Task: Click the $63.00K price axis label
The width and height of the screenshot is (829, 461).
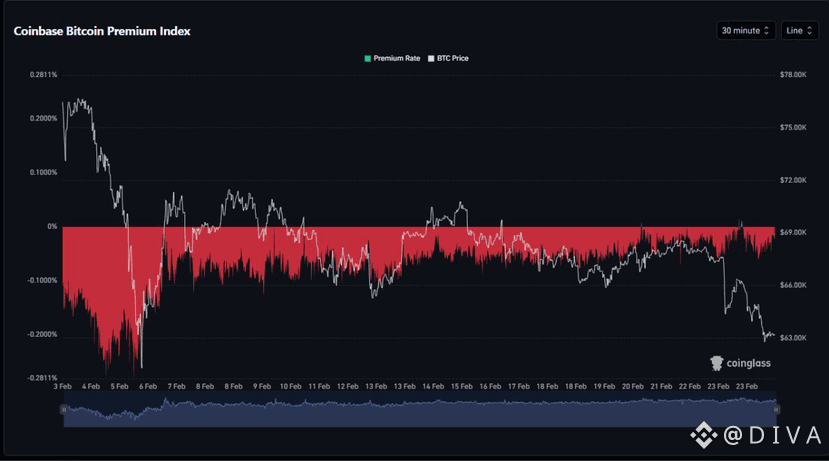Action: click(x=793, y=338)
